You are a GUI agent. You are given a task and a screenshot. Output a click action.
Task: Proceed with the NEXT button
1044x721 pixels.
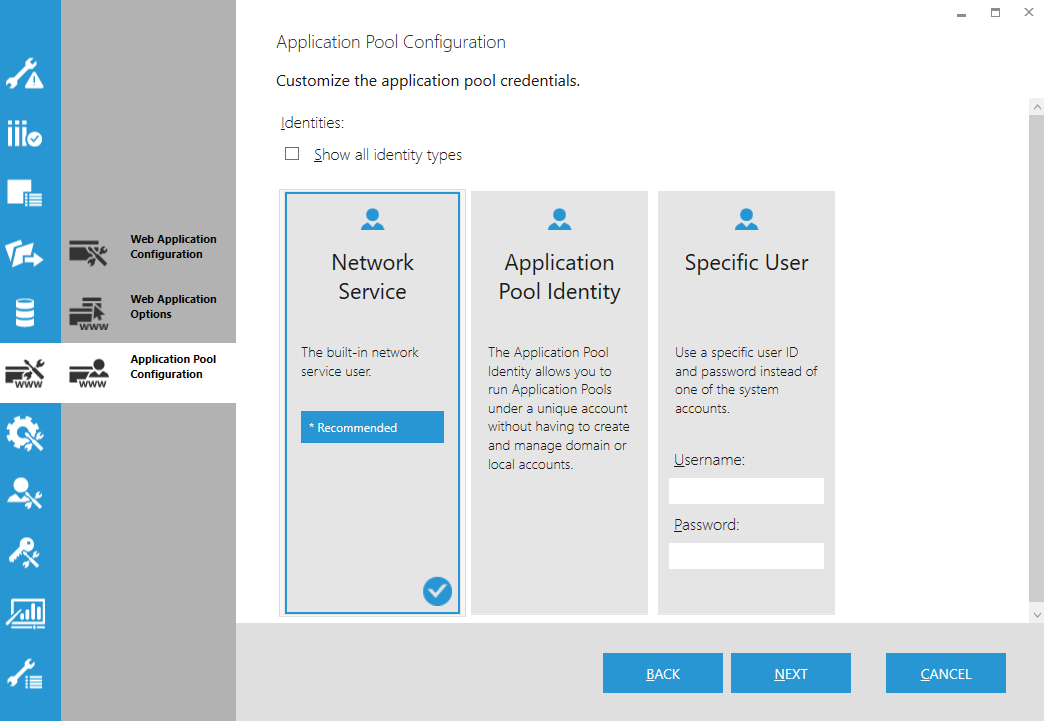tap(791, 673)
